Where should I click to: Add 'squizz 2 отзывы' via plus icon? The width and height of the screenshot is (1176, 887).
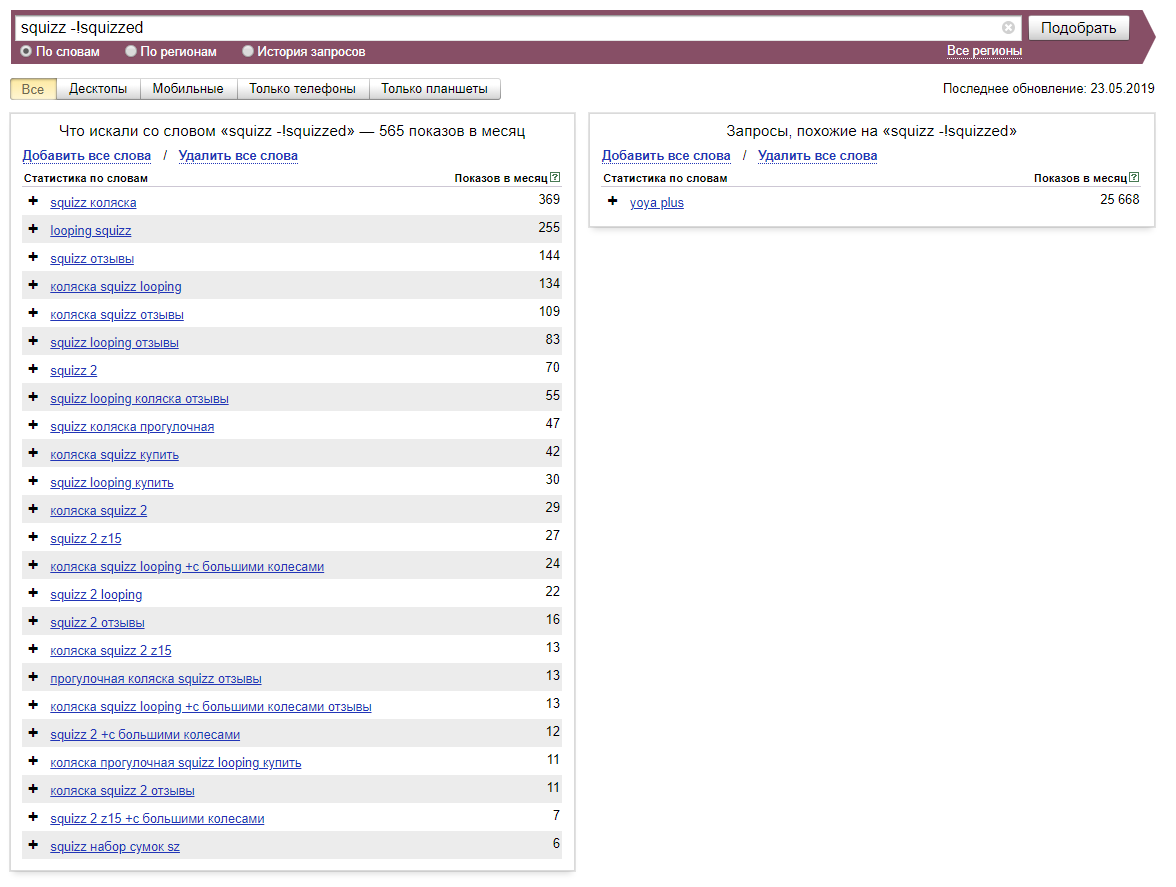click(33, 621)
